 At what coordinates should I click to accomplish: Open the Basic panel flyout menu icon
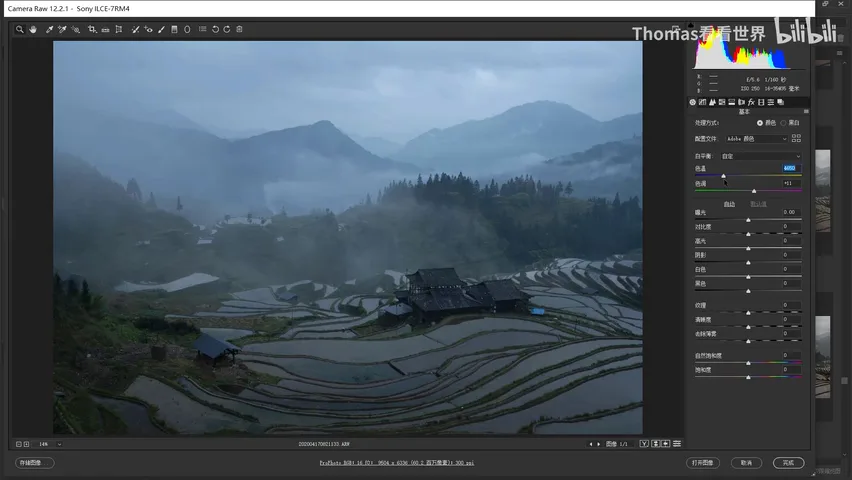(806, 111)
